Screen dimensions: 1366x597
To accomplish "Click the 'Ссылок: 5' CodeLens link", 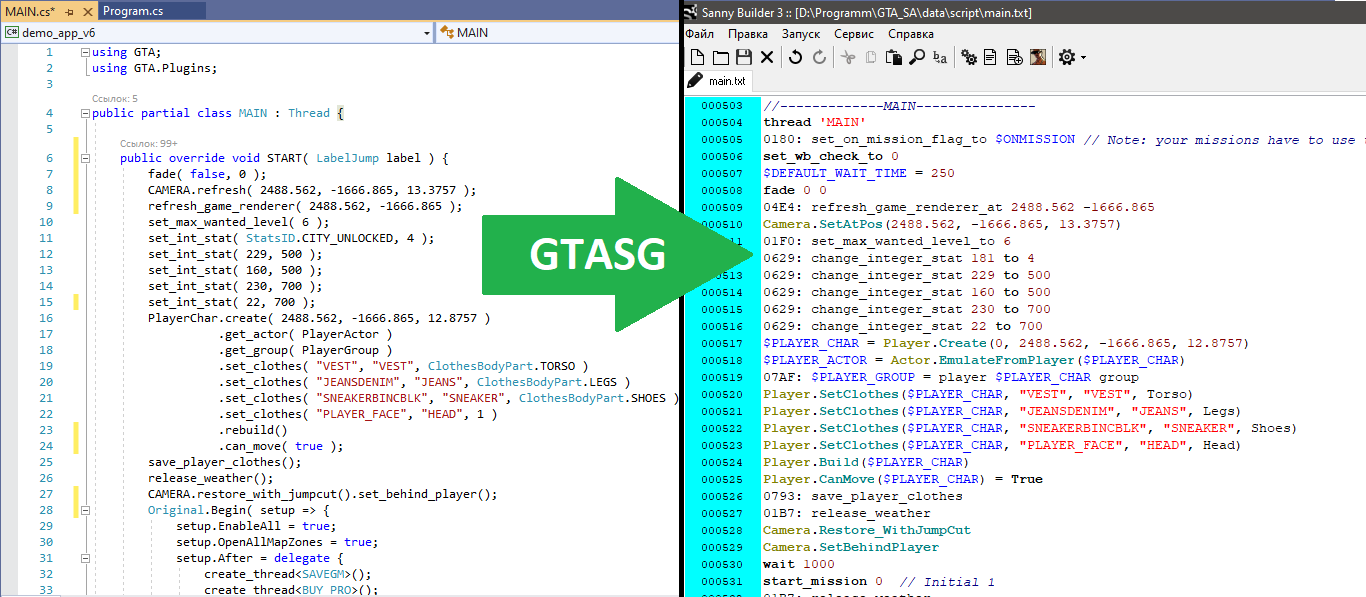I will coord(115,99).
